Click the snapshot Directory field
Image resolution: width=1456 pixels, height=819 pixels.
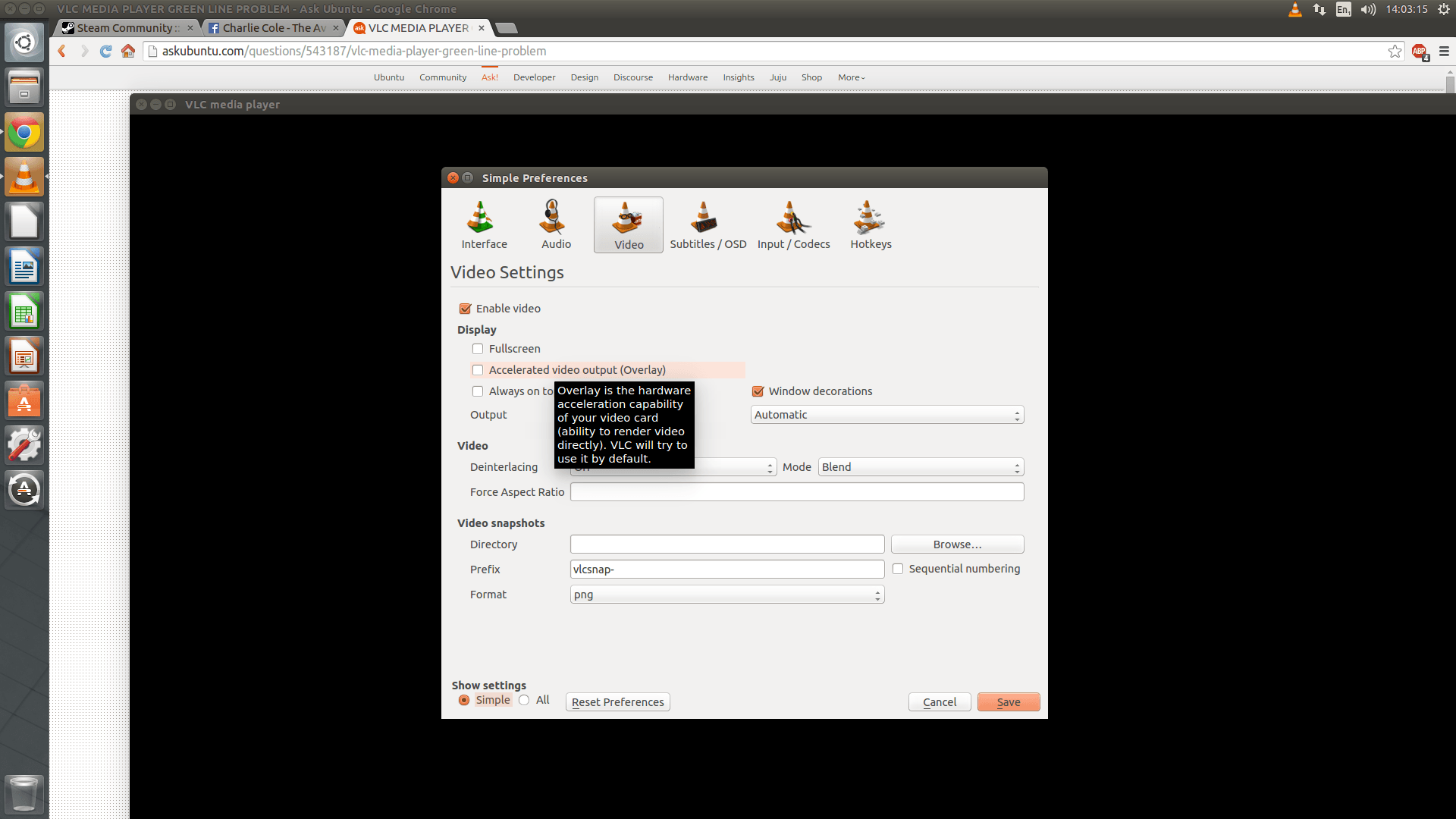[x=727, y=544]
